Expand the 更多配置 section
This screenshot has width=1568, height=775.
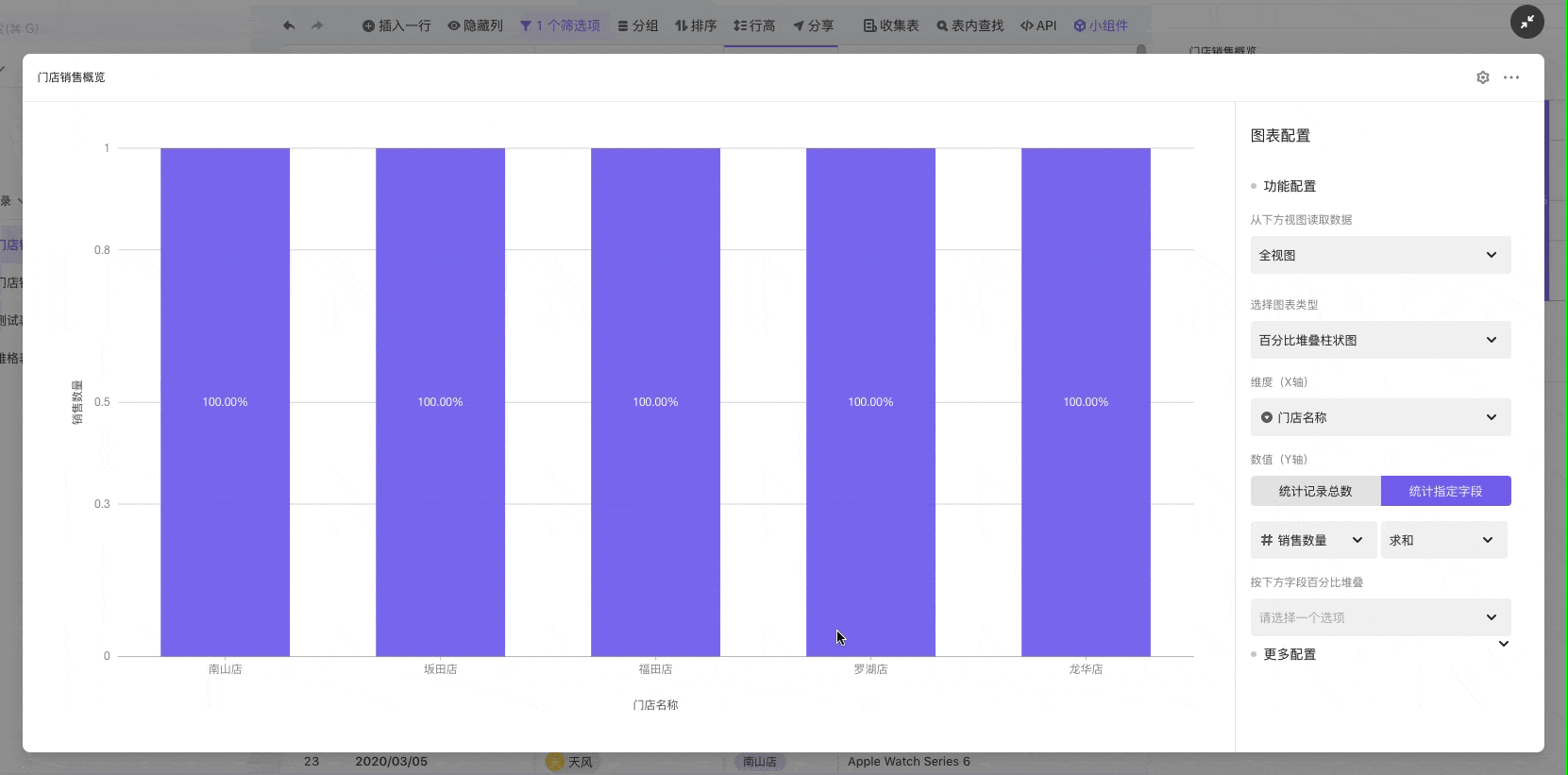(x=1290, y=654)
